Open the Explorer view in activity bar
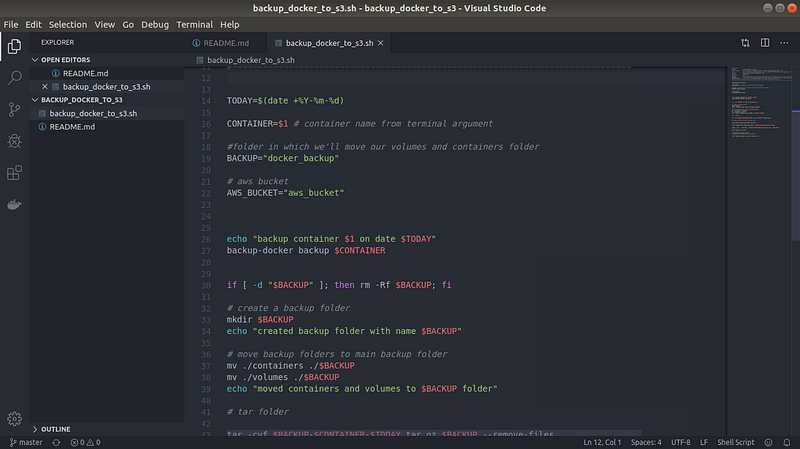This screenshot has width=800, height=449. (14, 46)
